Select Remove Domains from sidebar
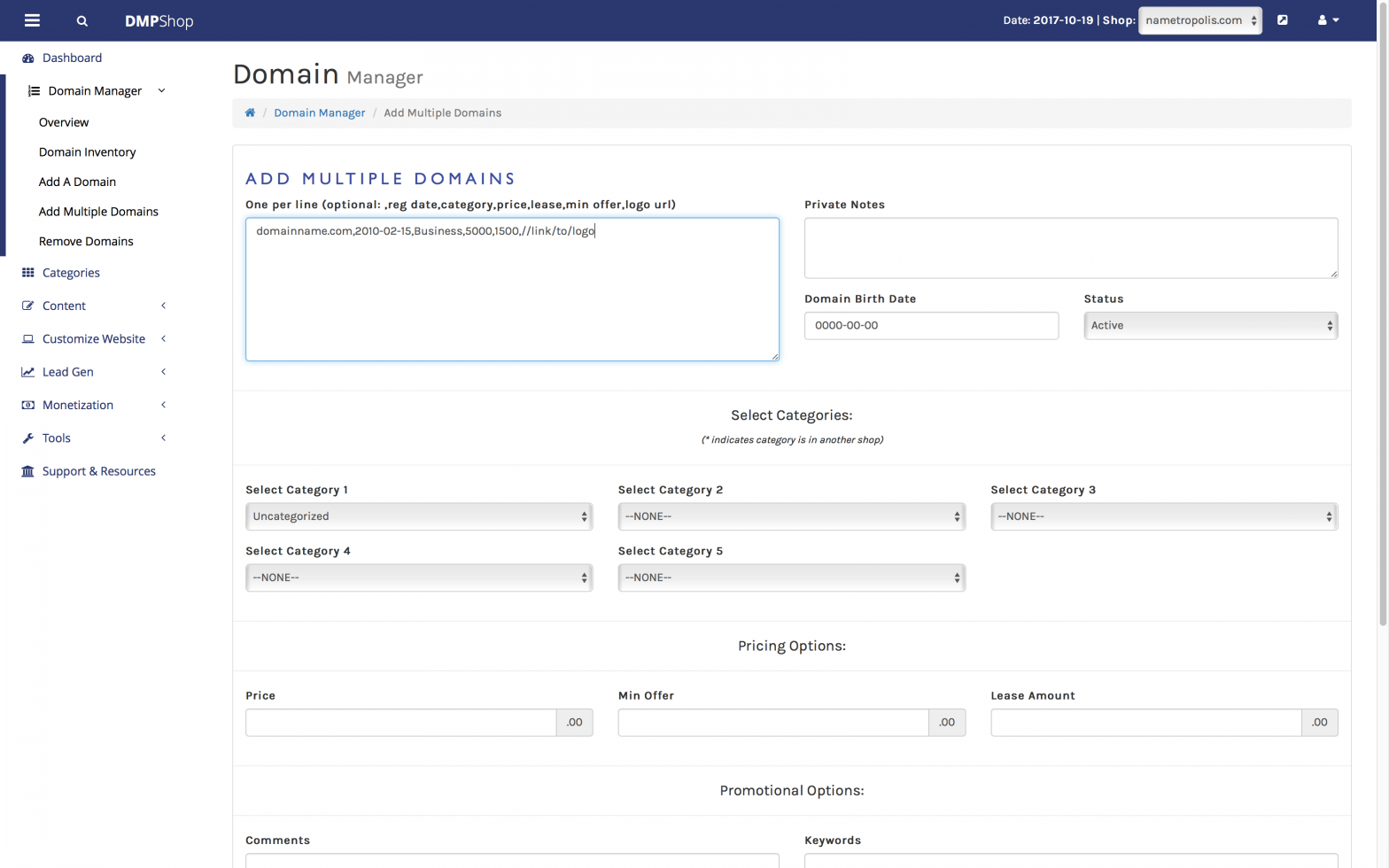The image size is (1389, 868). pyautogui.click(x=86, y=241)
